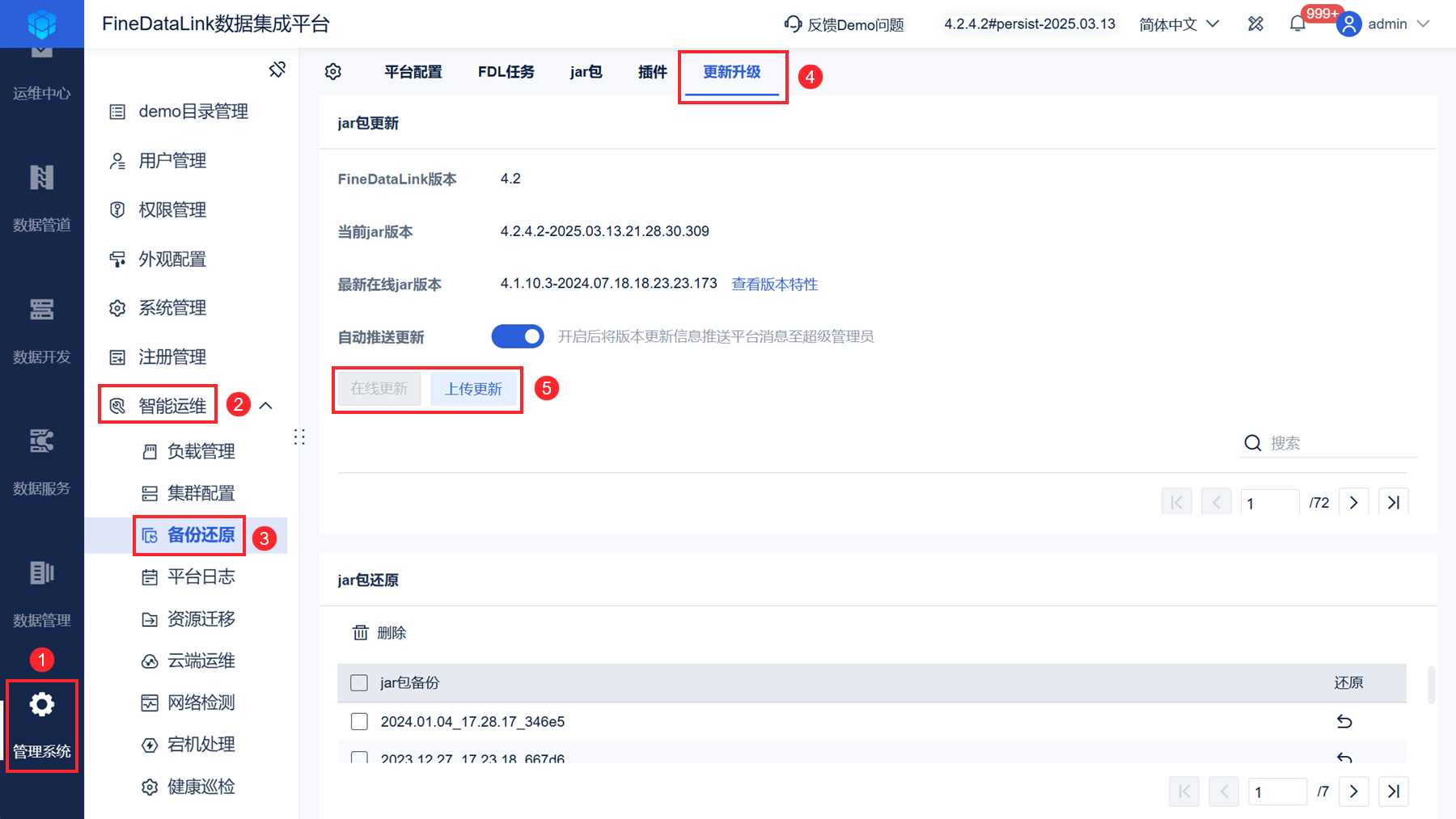This screenshot has height=819, width=1456.
Task: Select the 更新升级 tab
Action: (x=732, y=72)
